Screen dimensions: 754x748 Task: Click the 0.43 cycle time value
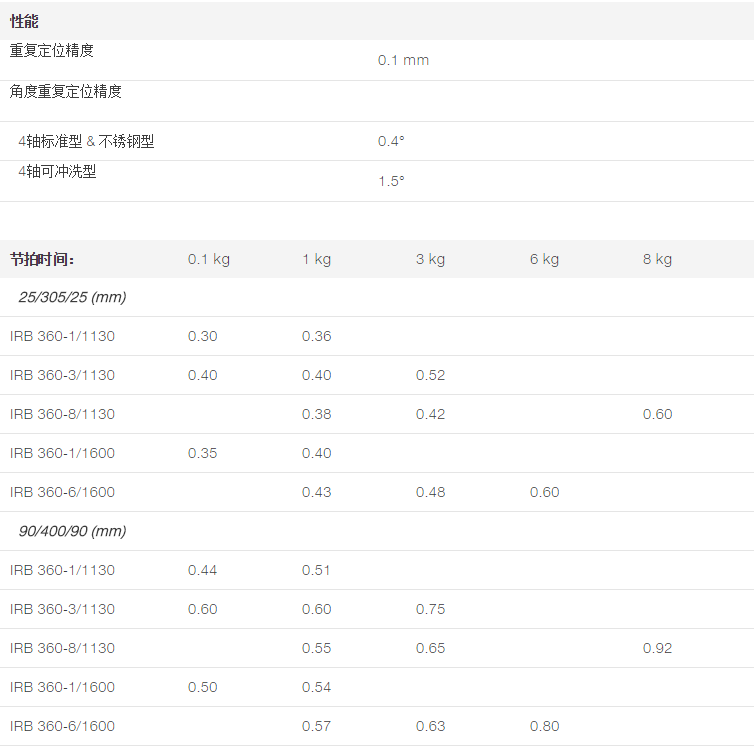[316, 492]
